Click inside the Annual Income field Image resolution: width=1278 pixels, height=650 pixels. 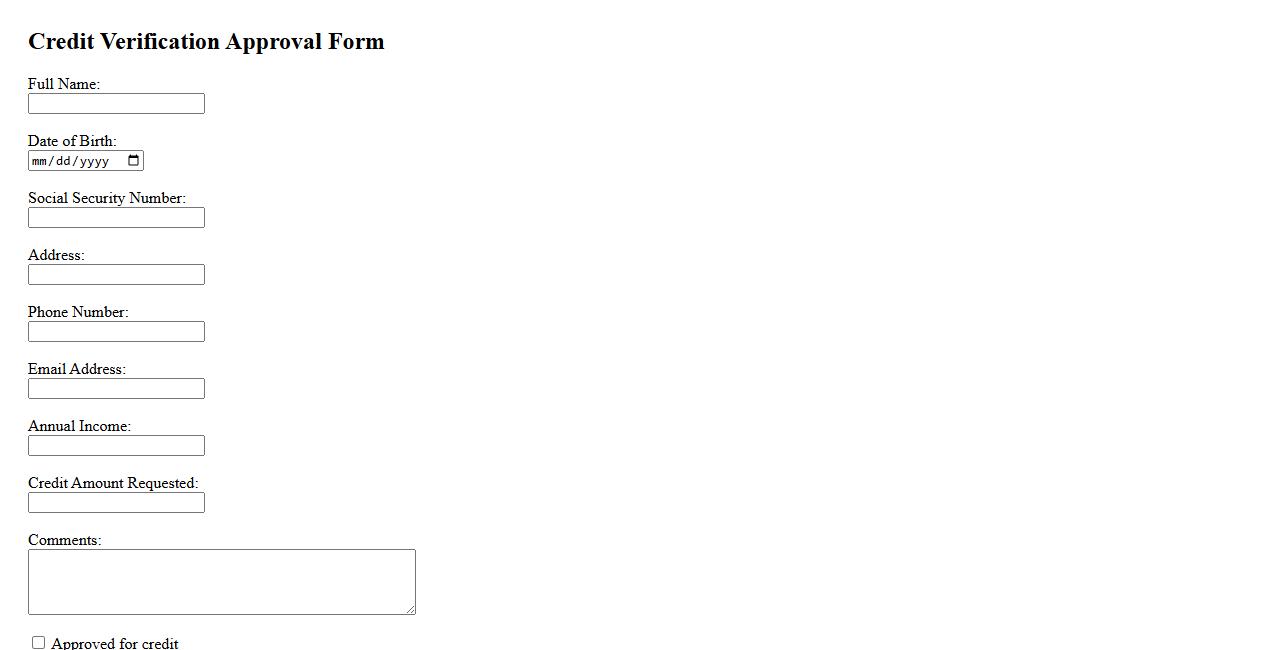click(116, 446)
